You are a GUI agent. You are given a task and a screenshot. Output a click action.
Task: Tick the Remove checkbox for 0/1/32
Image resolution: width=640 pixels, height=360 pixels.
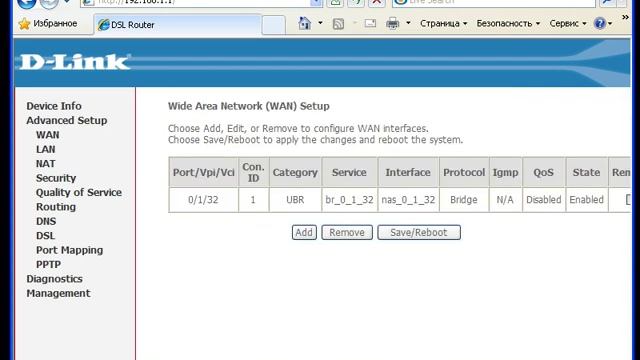coord(629,200)
